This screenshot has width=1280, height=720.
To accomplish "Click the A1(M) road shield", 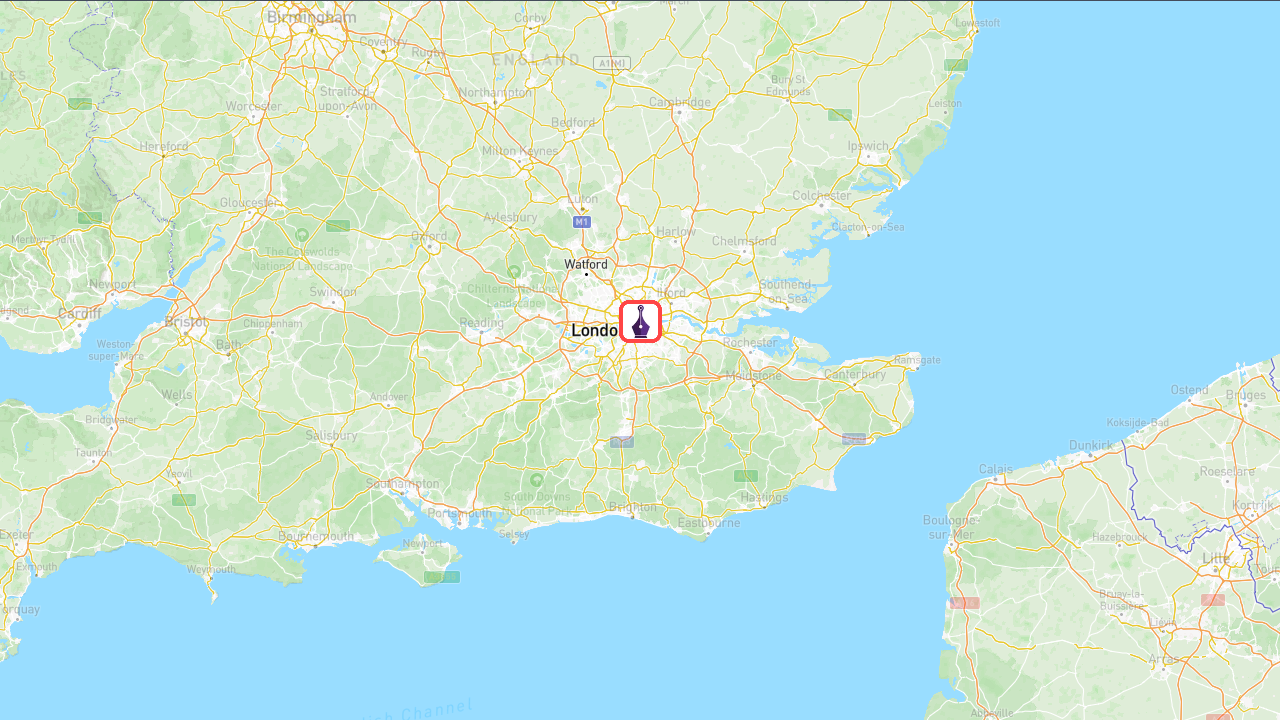I will click(612, 63).
